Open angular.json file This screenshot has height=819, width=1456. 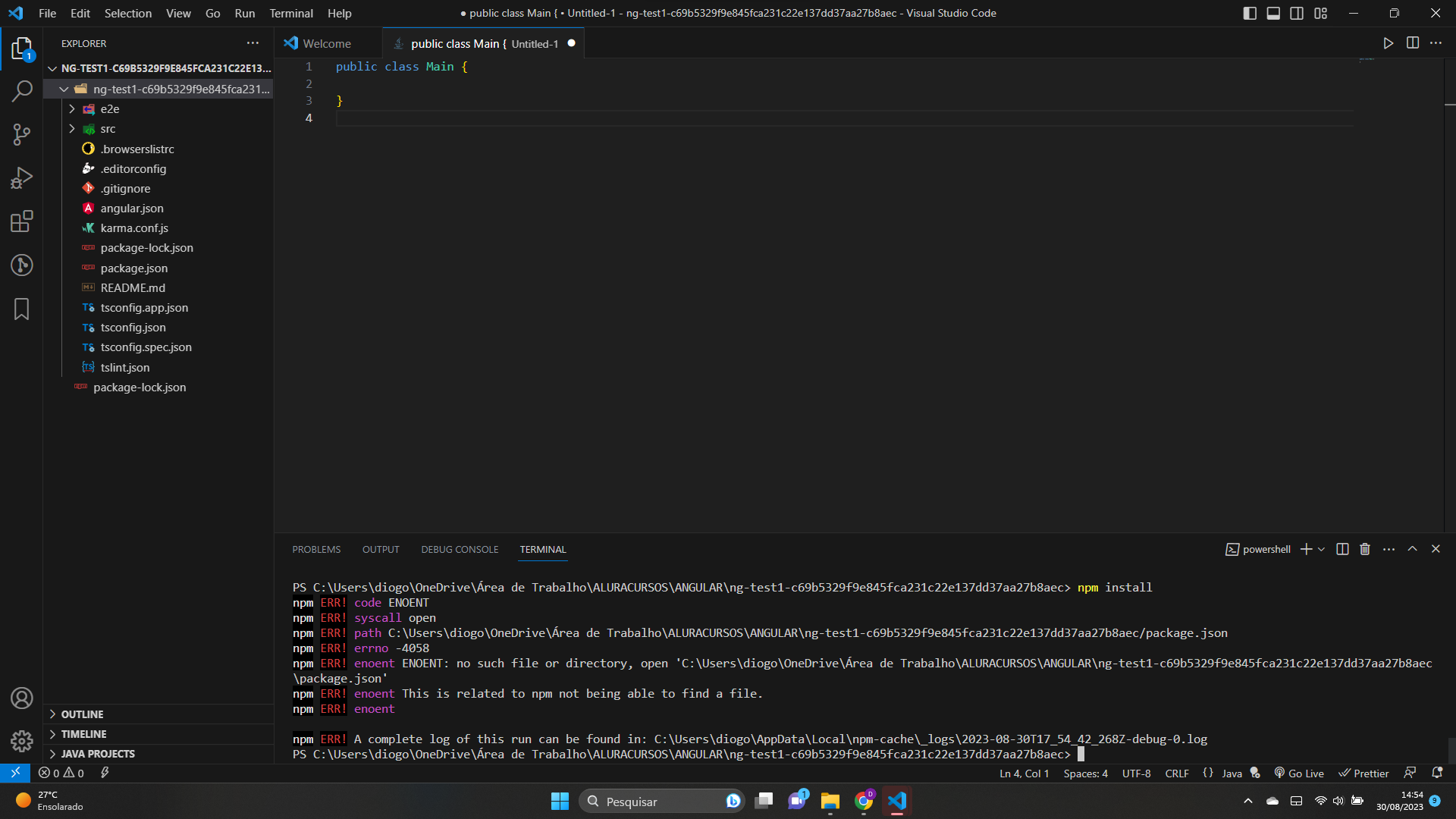(158, 209)
